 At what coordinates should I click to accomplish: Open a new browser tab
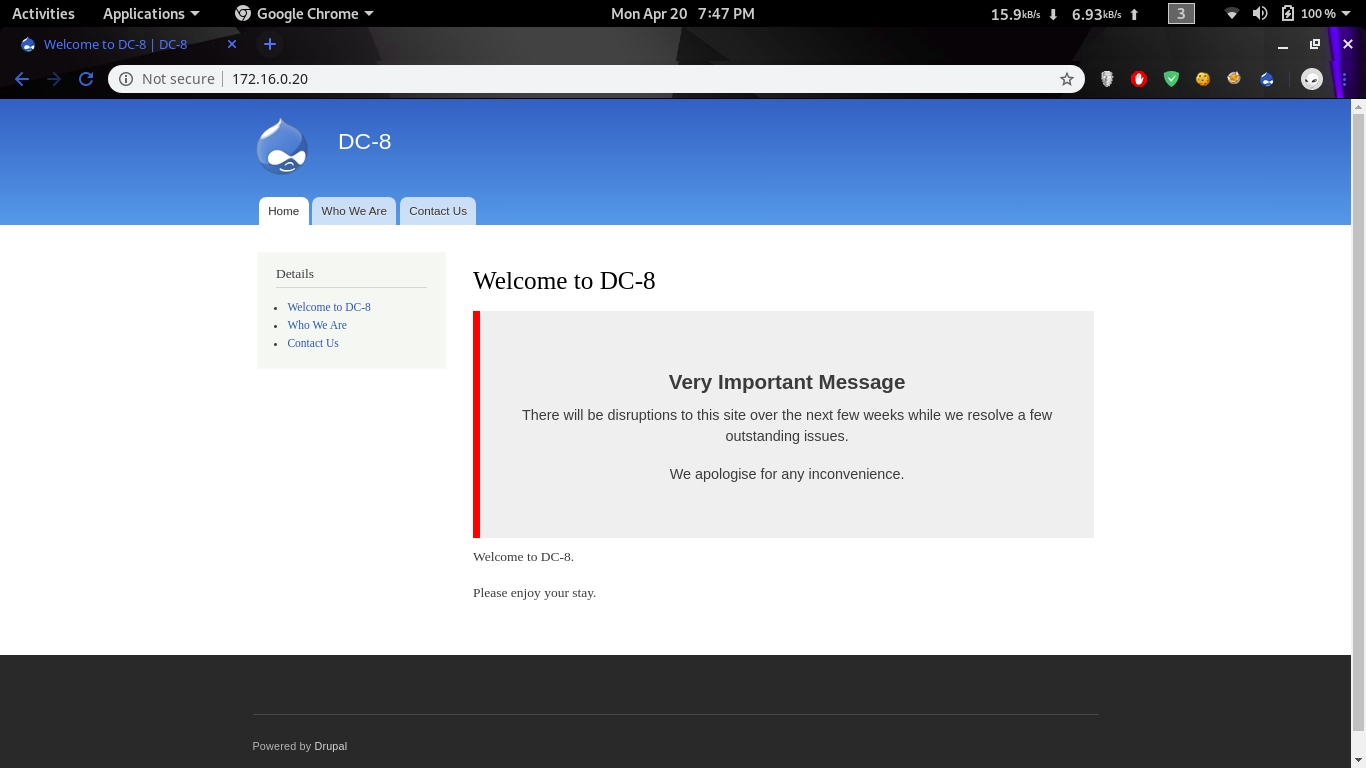(x=269, y=44)
